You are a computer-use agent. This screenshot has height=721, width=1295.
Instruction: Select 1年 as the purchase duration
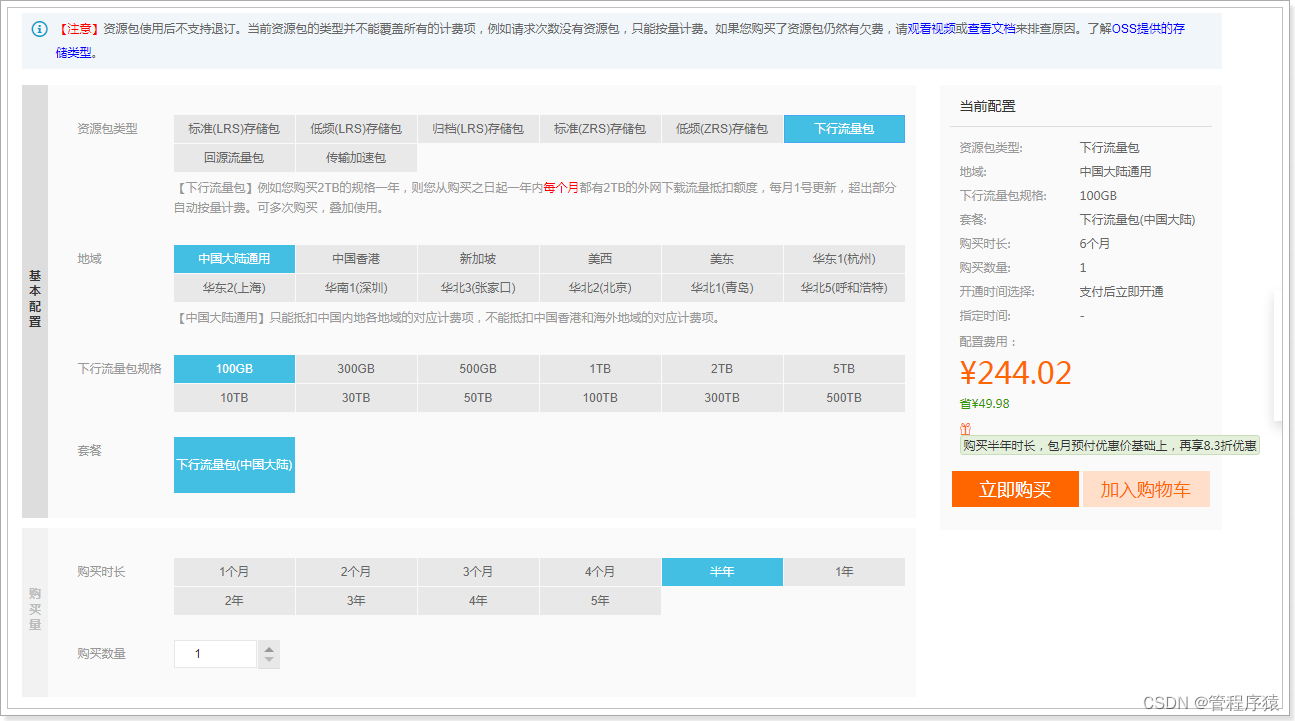tap(844, 571)
